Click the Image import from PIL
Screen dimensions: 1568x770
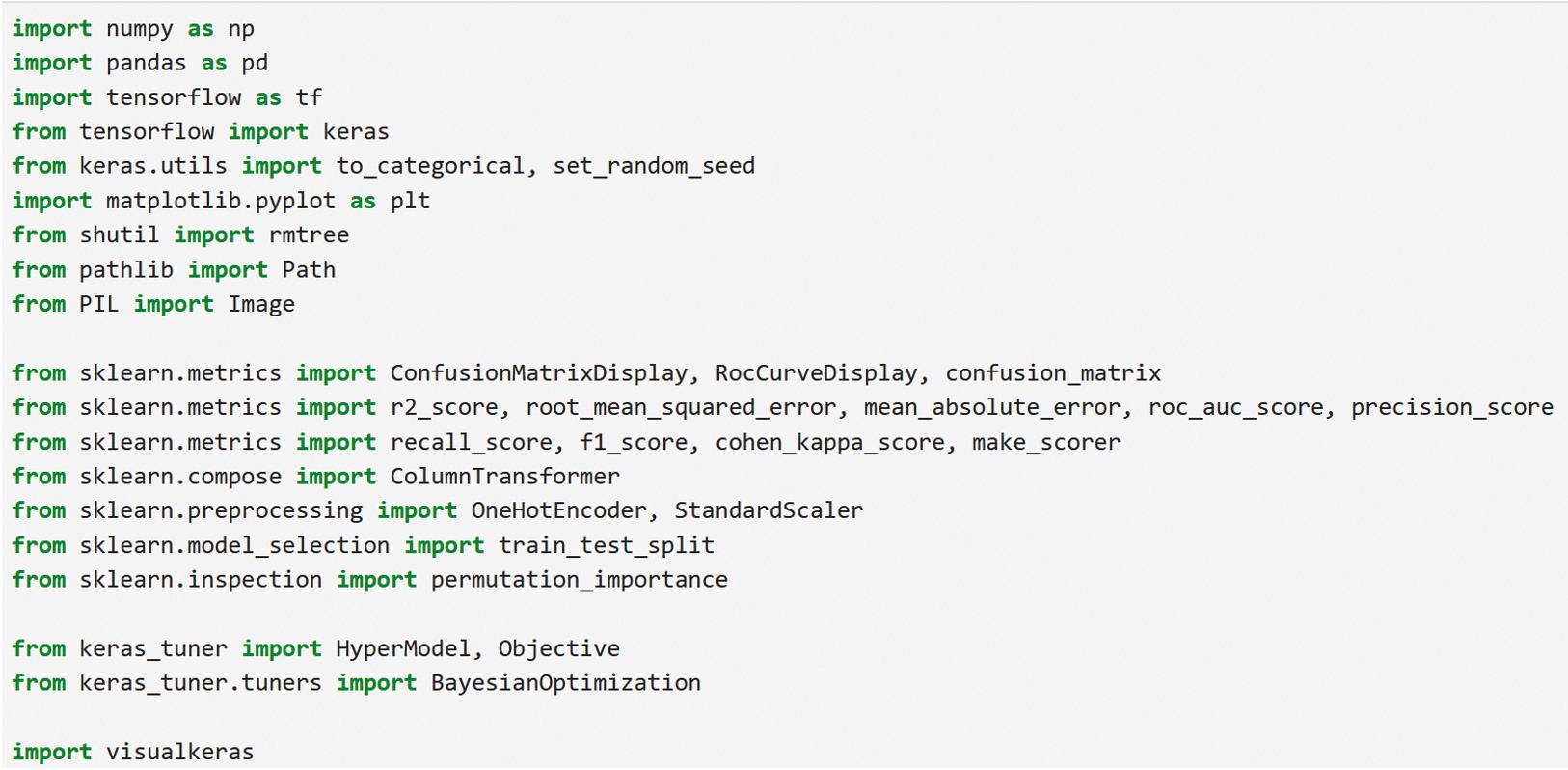[261, 304]
